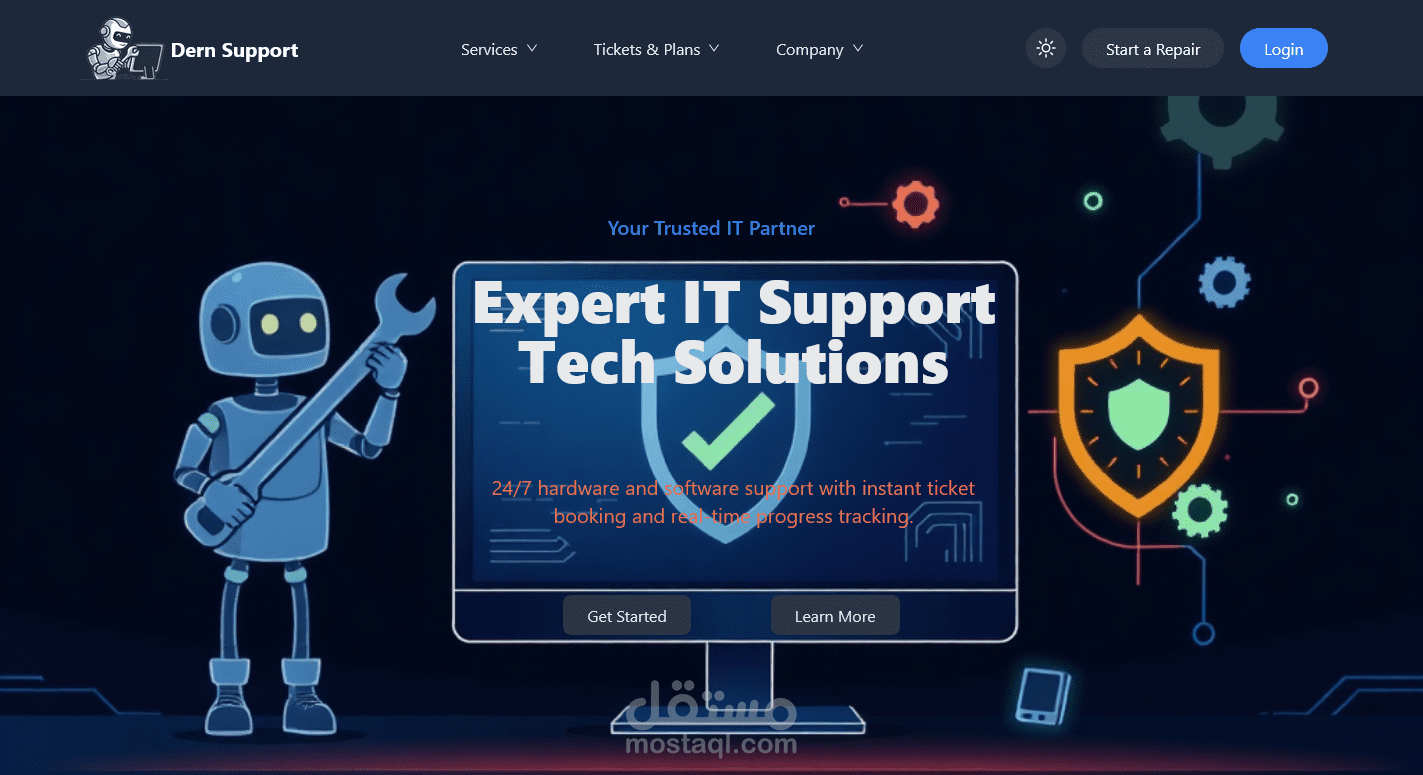Screen dimensions: 1423x775
Task: Click the Learn More button
Action: click(x=835, y=615)
